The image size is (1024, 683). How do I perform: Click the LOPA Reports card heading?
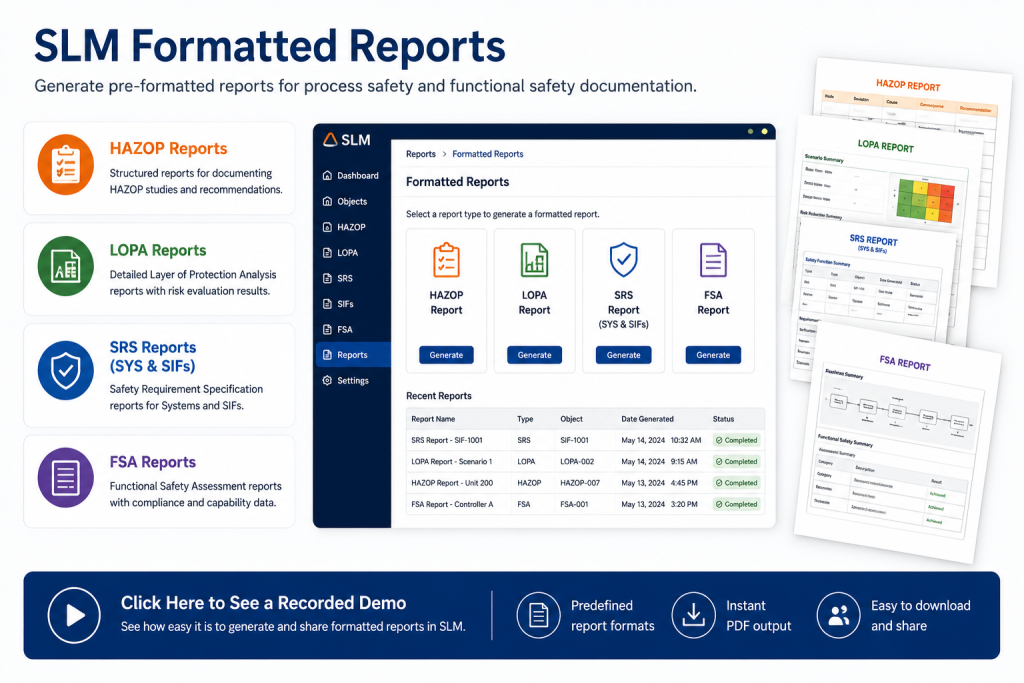[x=158, y=251]
